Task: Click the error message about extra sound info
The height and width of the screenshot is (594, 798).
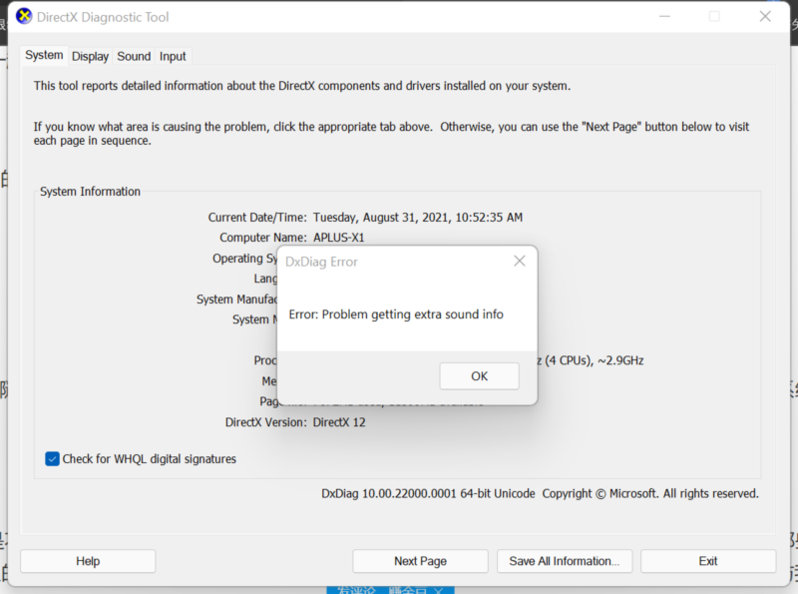Action: (x=396, y=314)
